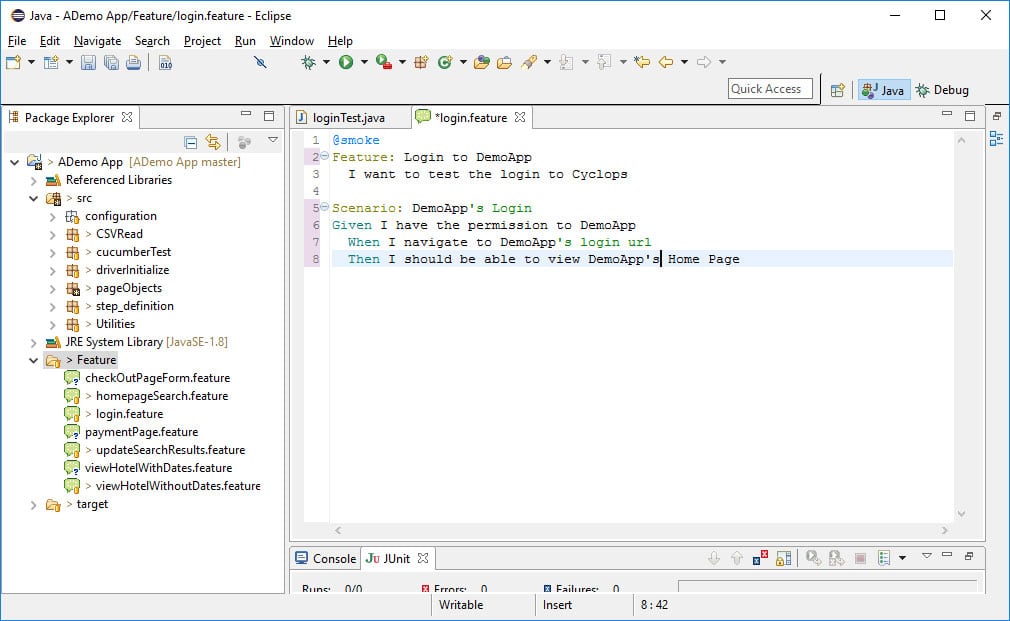
Task: Open the JUnit history dropdown arrow
Action: click(902, 558)
